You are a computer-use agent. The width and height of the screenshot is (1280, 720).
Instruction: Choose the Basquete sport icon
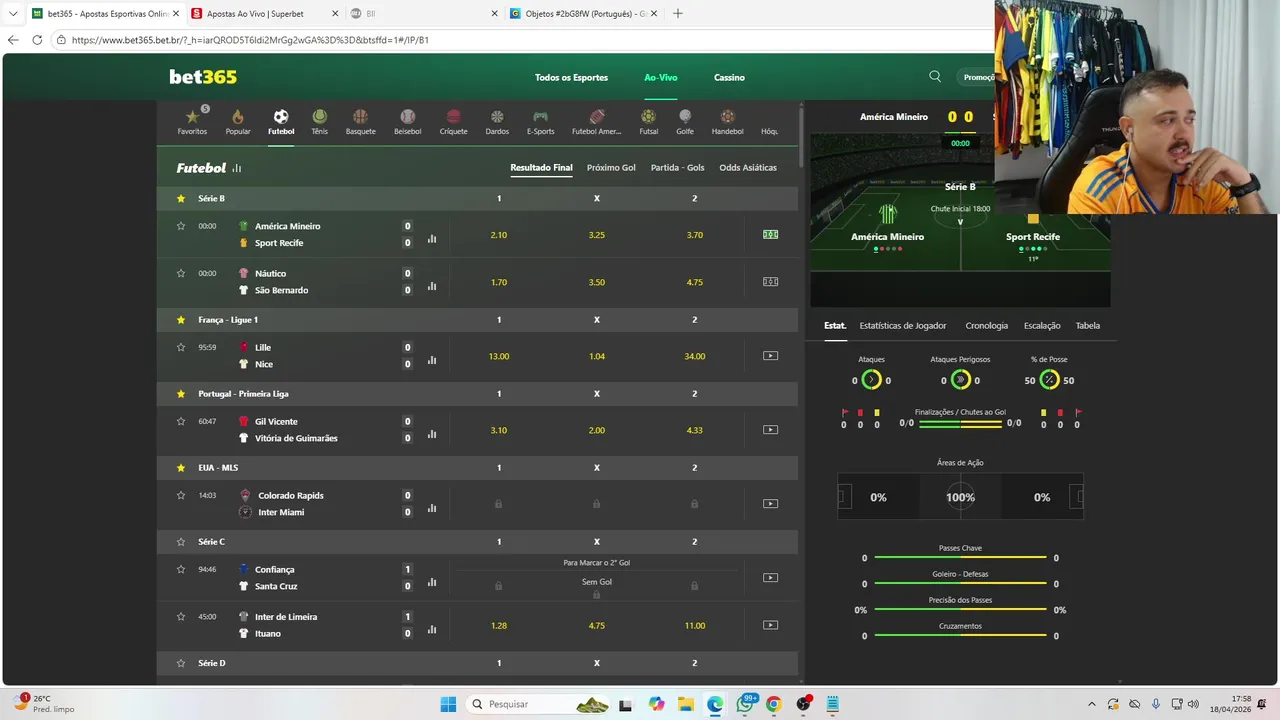tap(360, 122)
